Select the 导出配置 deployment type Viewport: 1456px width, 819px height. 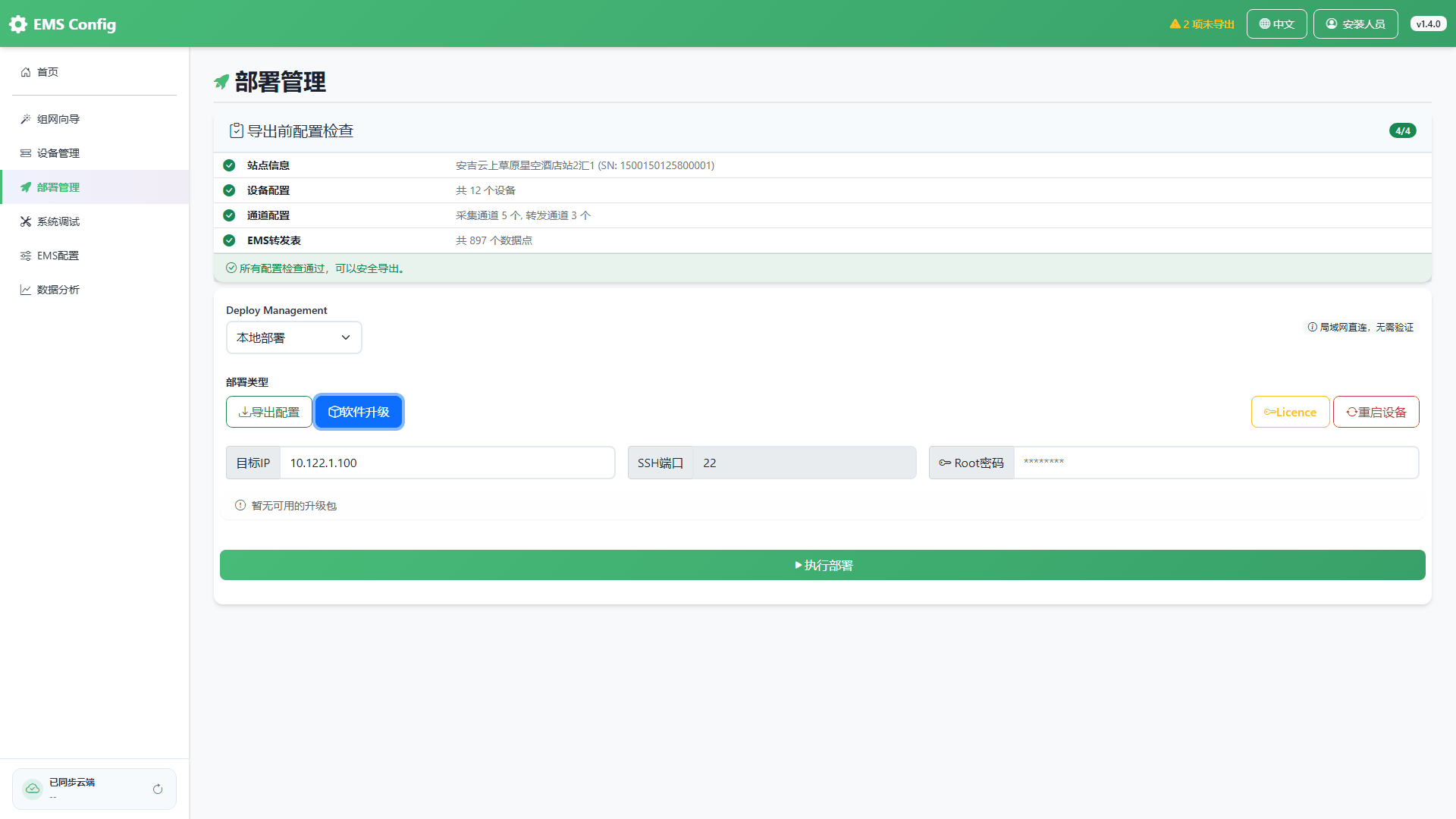pos(269,412)
